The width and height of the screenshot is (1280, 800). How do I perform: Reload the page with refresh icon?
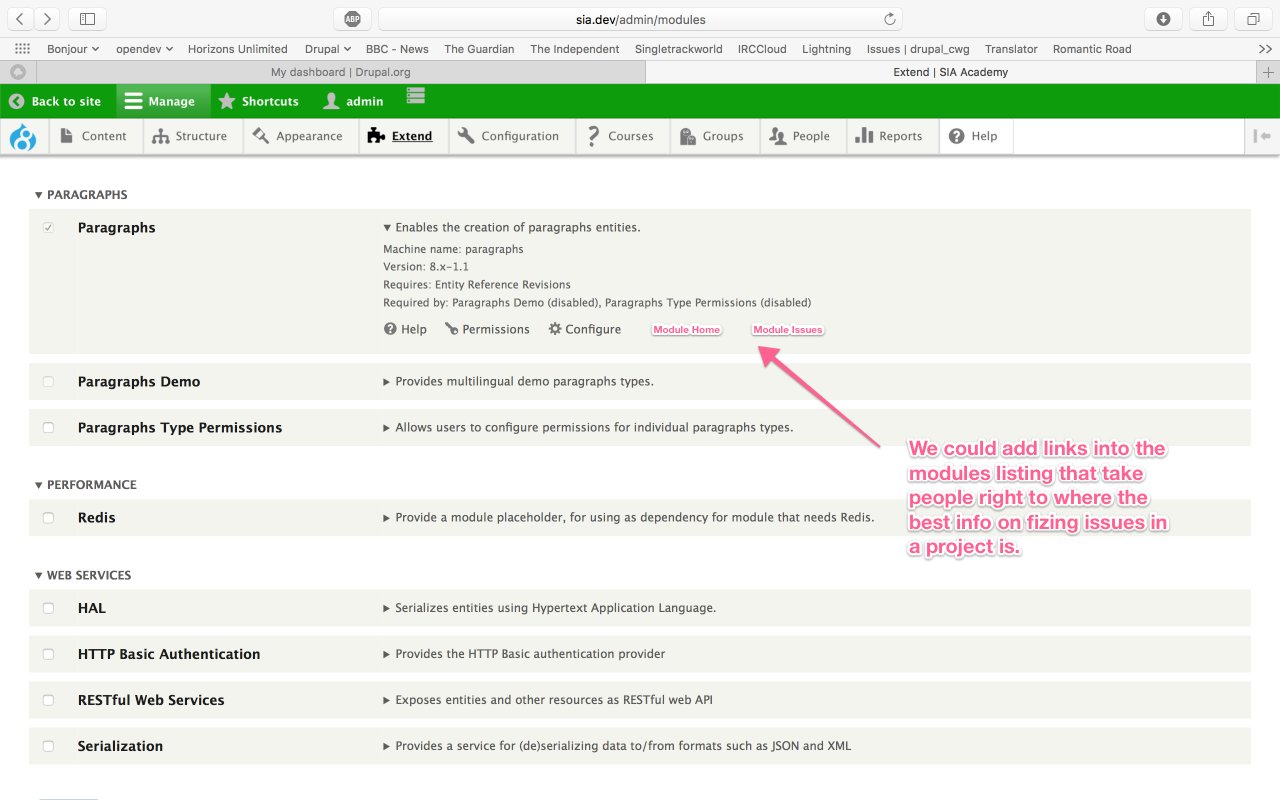point(889,19)
